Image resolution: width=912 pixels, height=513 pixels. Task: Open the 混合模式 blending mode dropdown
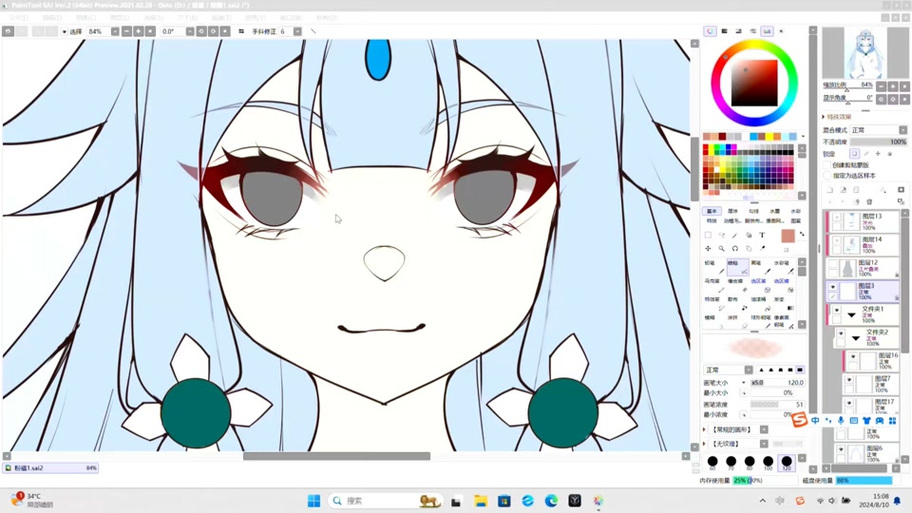(878, 130)
